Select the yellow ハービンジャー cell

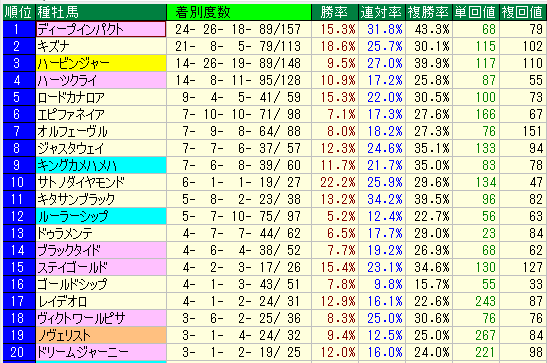click(x=101, y=63)
